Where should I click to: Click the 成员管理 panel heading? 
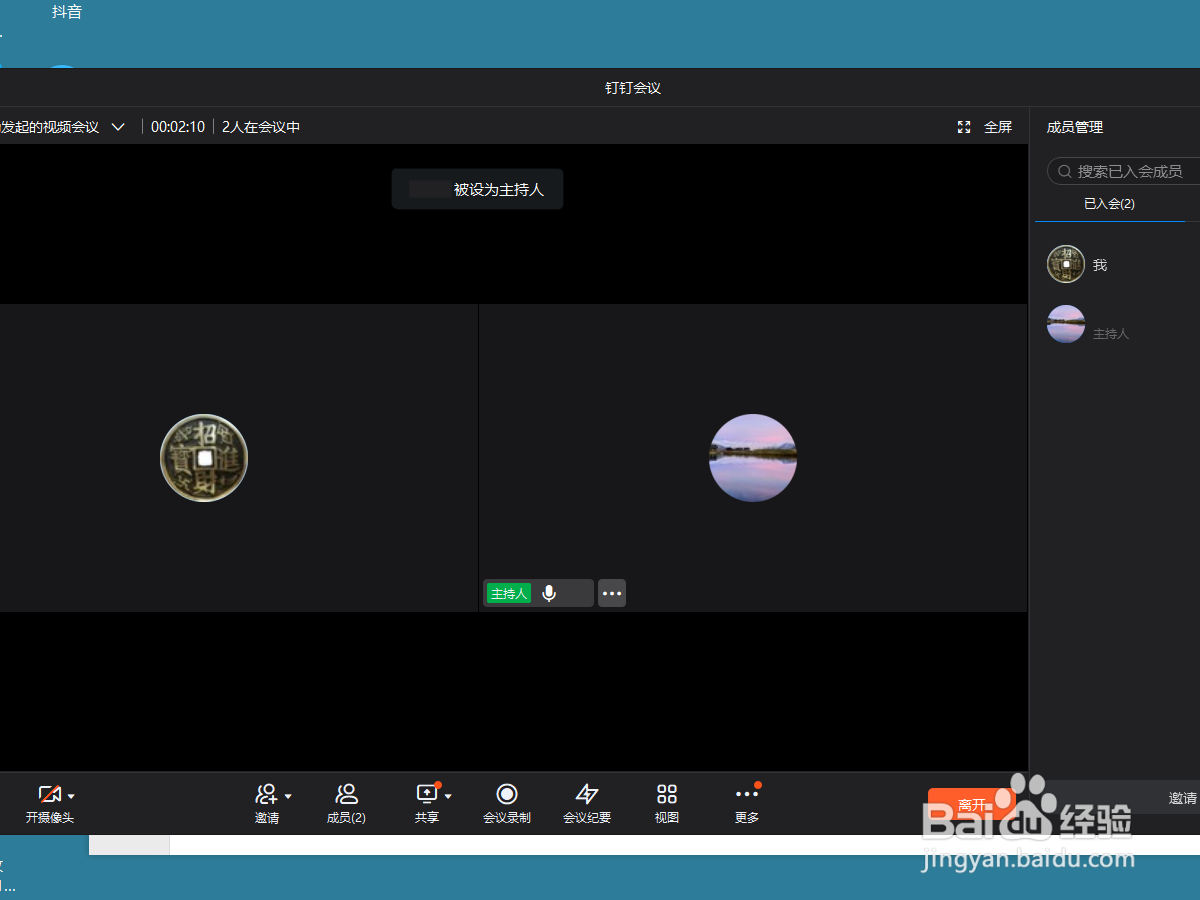pos(1075,127)
